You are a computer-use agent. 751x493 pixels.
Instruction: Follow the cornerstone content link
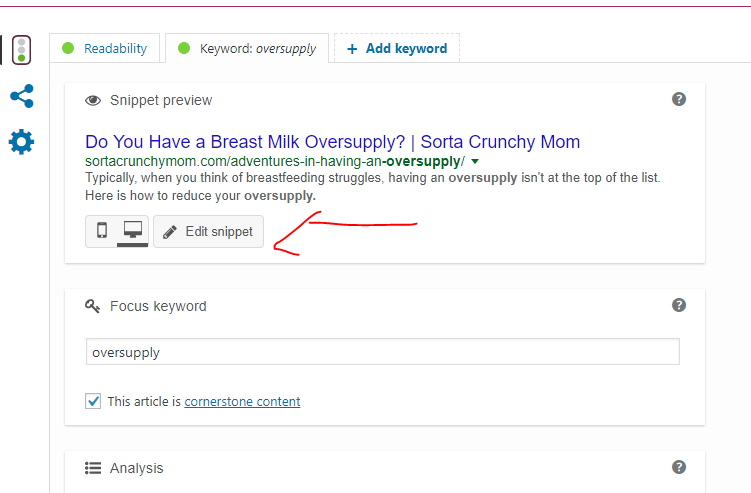point(242,401)
